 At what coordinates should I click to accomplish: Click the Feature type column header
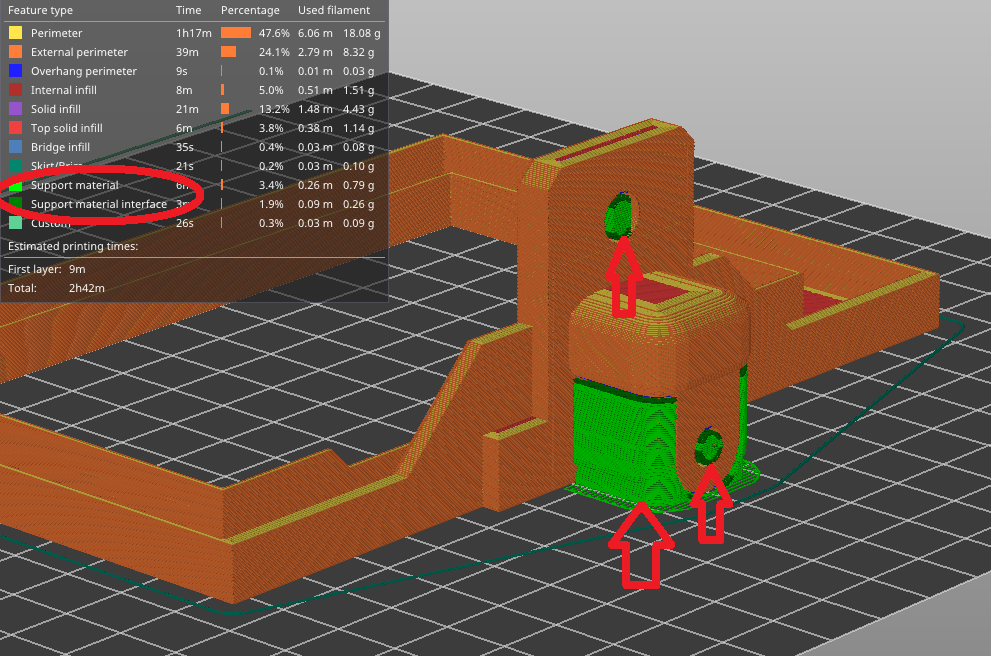(x=40, y=10)
